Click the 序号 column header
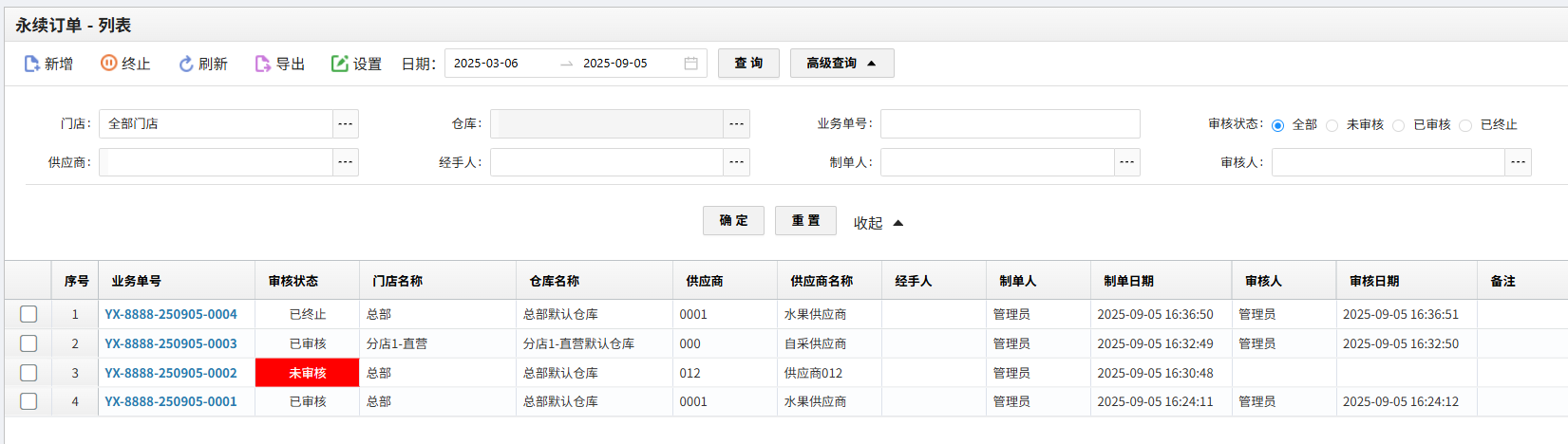 pyautogui.click(x=76, y=281)
